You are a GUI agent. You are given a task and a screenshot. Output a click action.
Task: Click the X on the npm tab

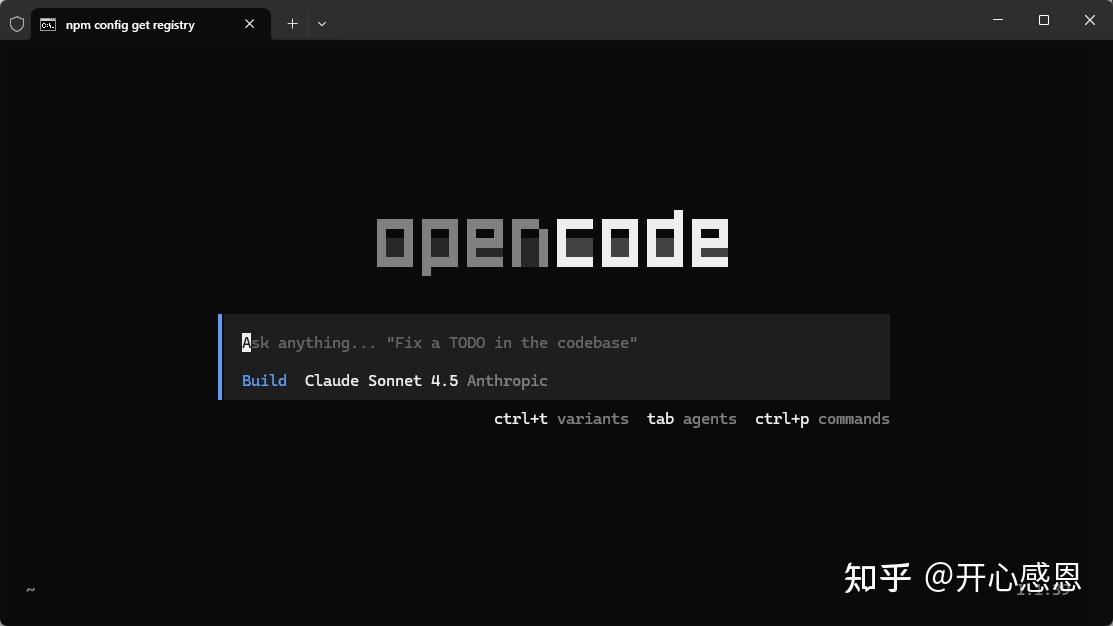pos(249,24)
